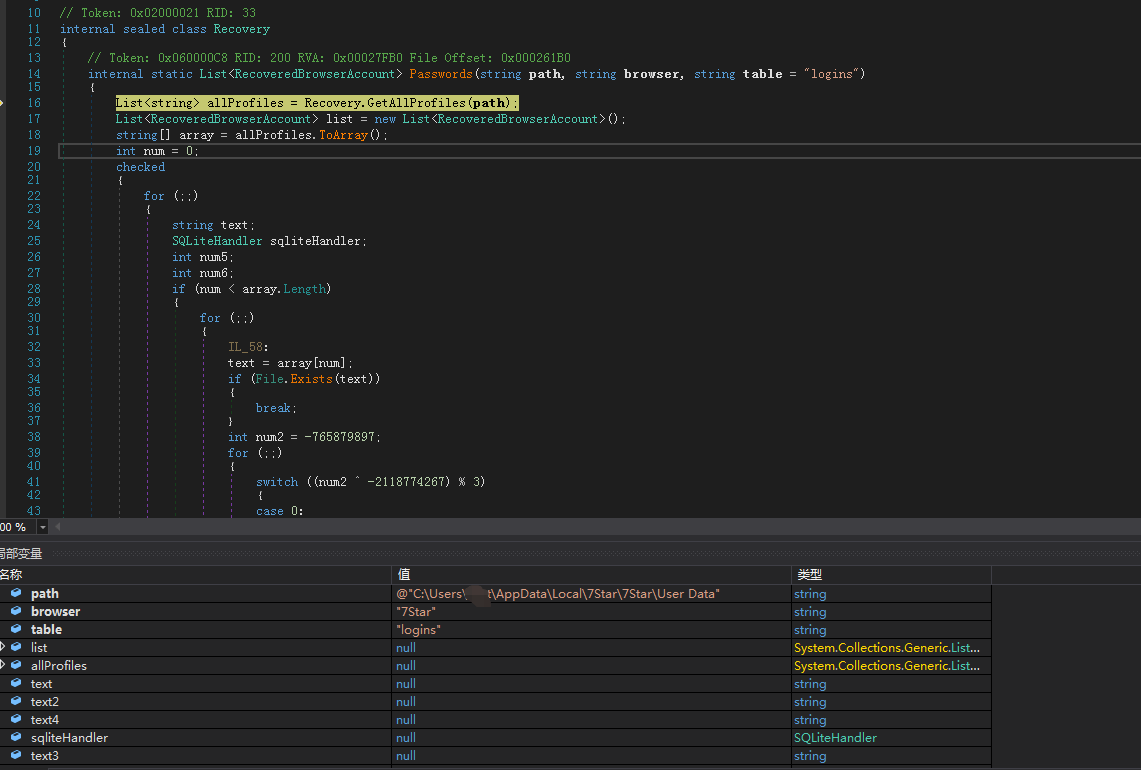Click the variable icon beside text4

coord(16,720)
